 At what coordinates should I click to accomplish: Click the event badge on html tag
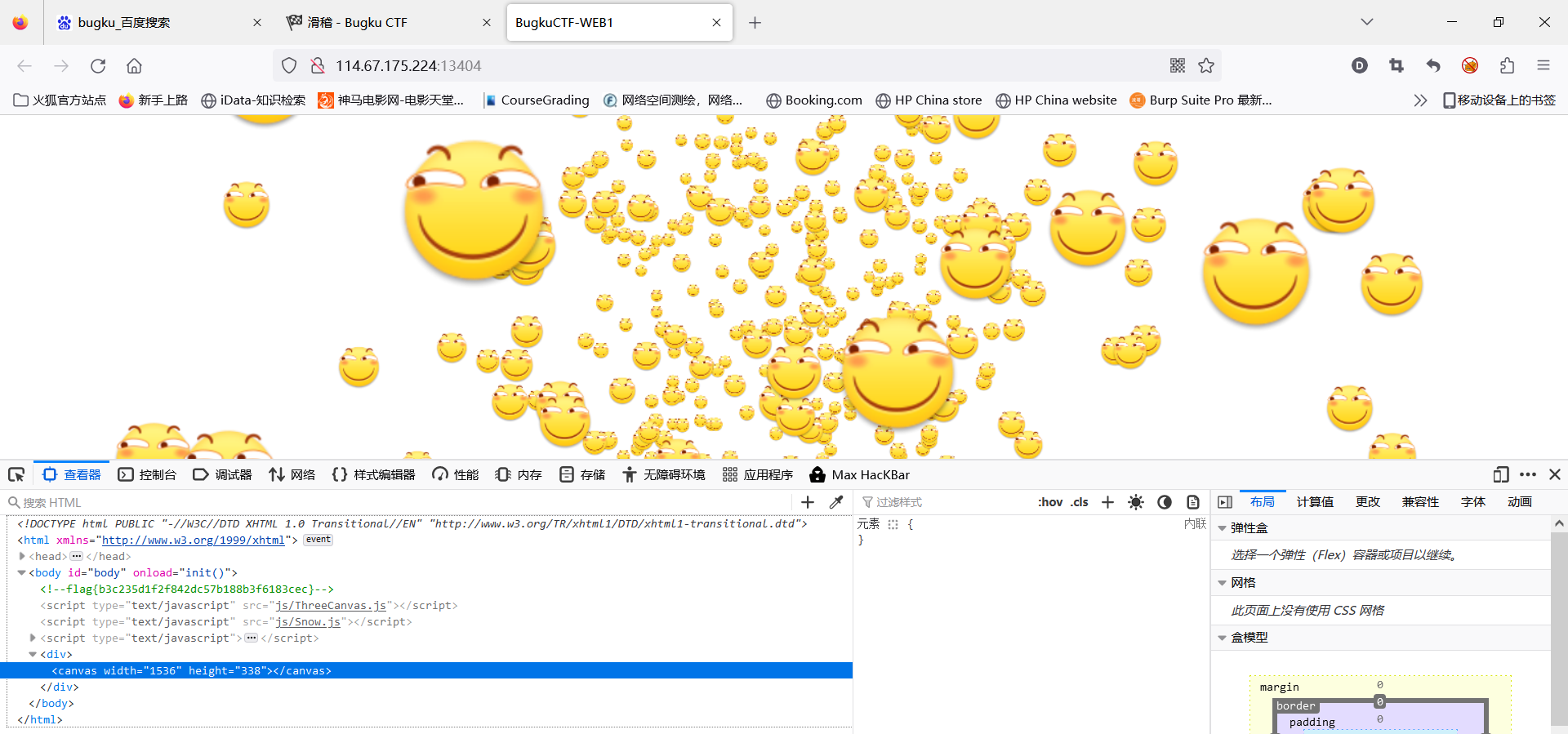tap(318, 540)
